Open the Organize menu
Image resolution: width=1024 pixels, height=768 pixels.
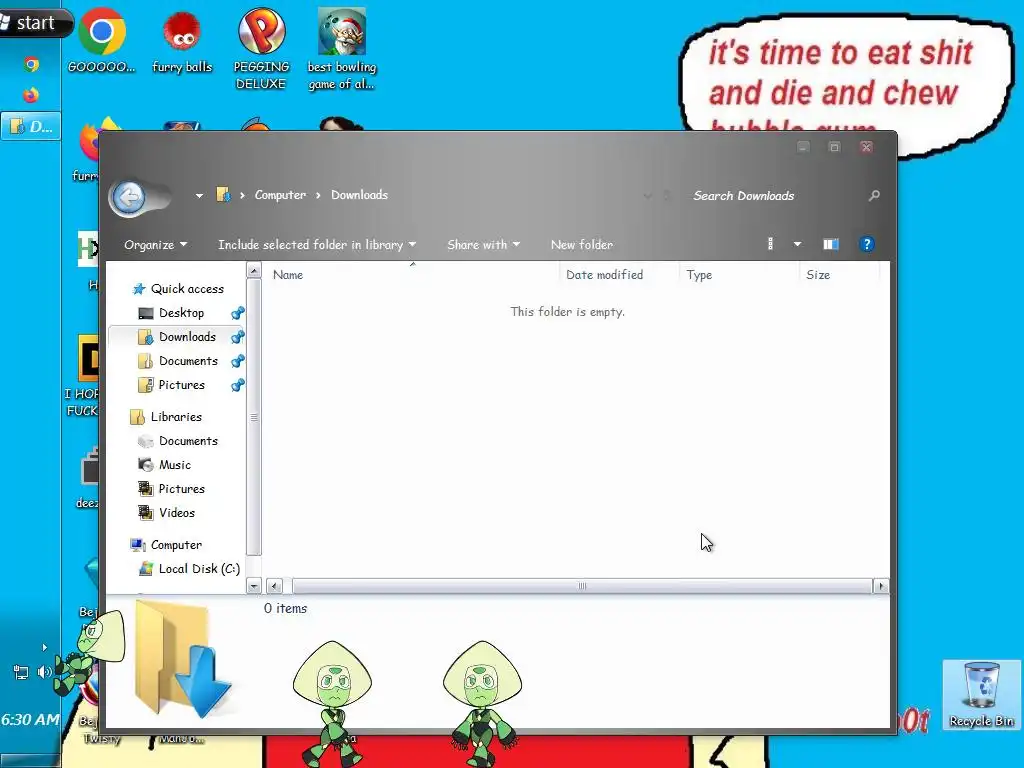tap(155, 245)
